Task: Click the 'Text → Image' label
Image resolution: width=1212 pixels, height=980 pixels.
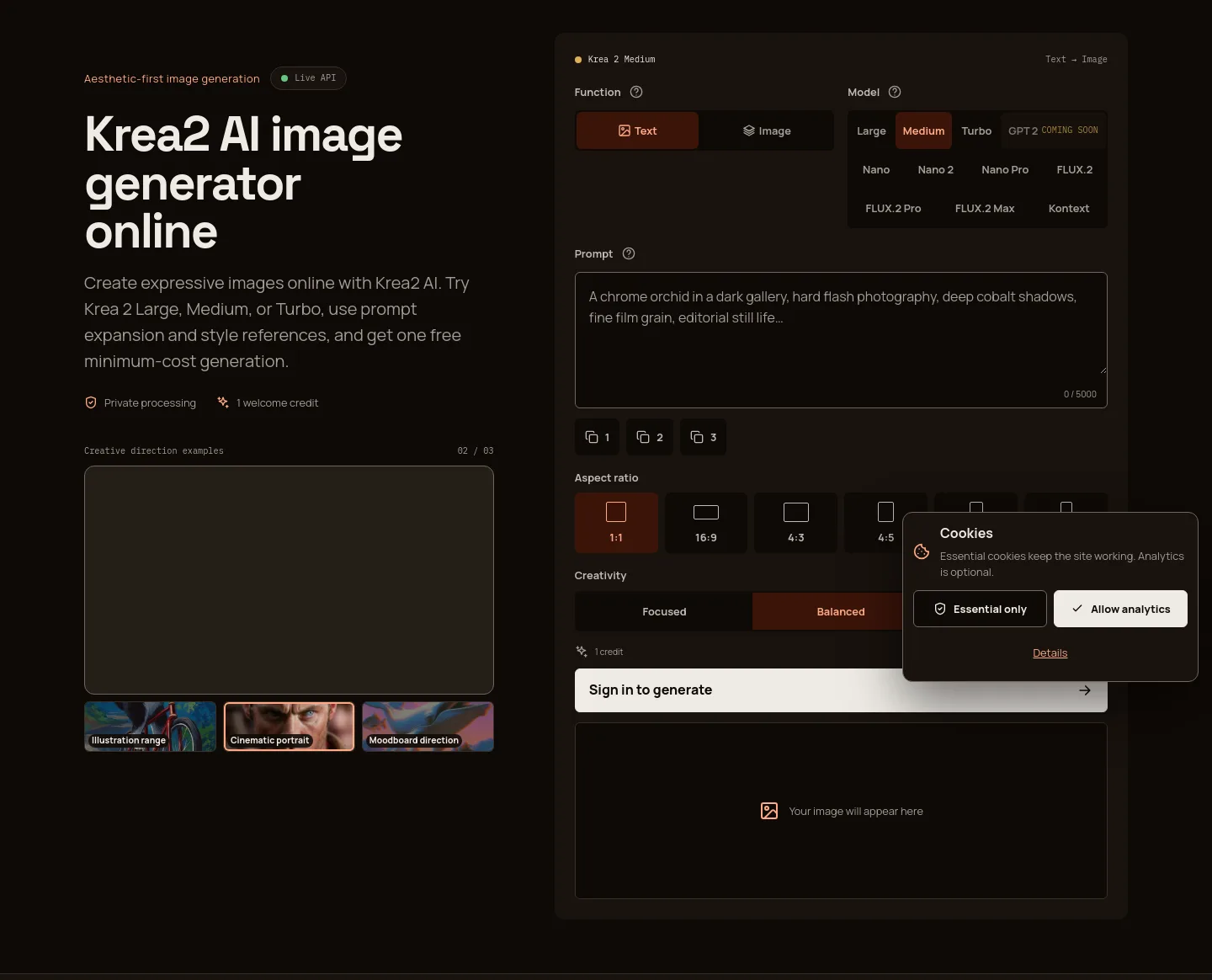Action: pos(1076,60)
